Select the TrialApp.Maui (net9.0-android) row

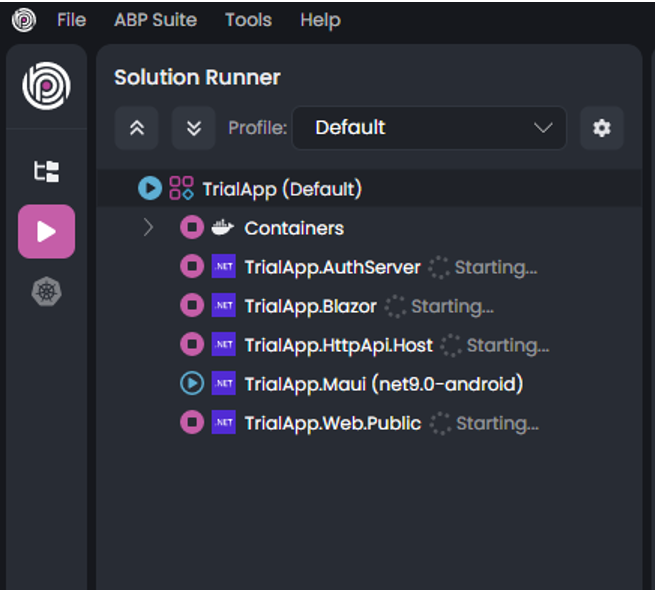pos(384,384)
